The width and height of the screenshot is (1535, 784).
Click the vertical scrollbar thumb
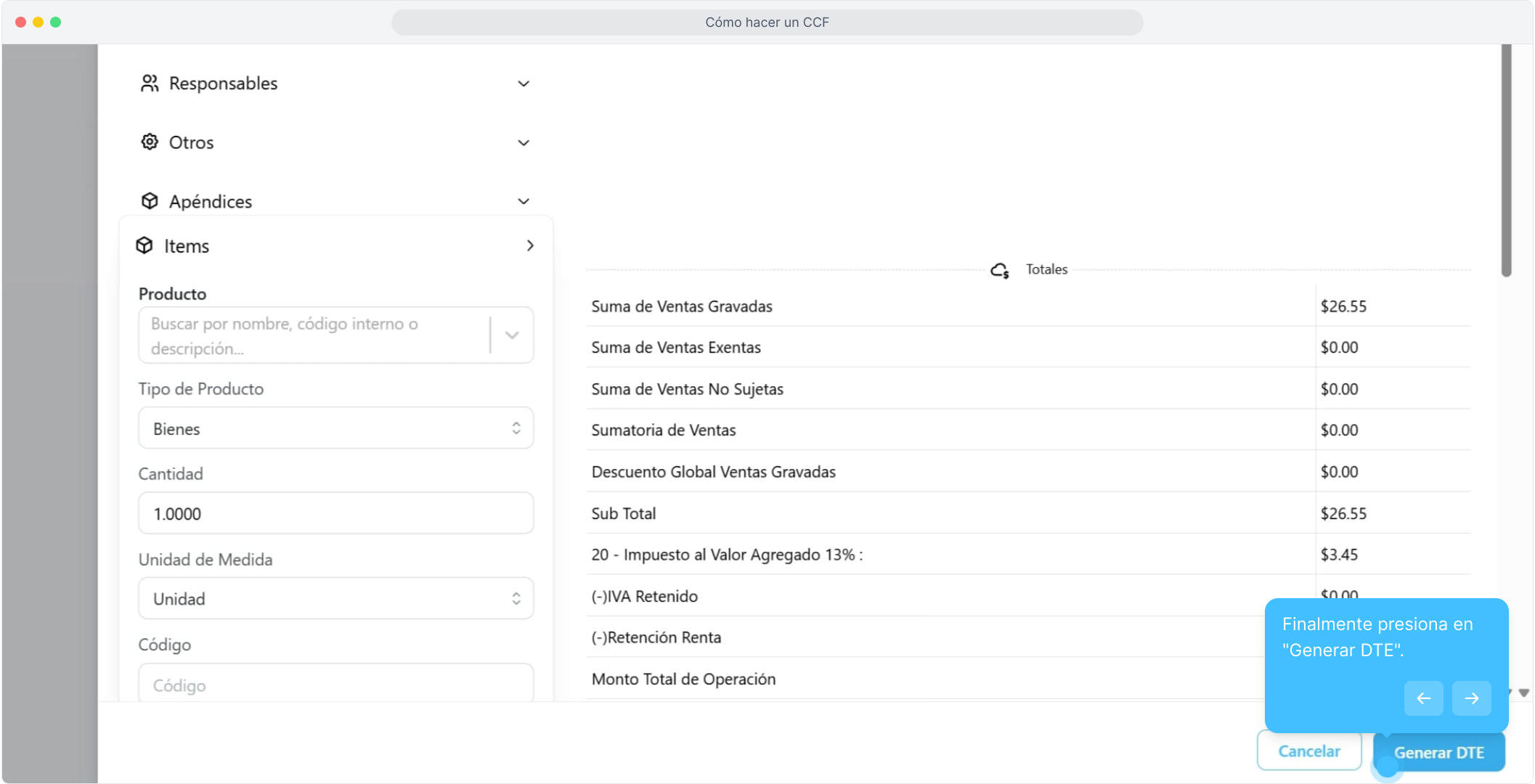coord(1506,160)
